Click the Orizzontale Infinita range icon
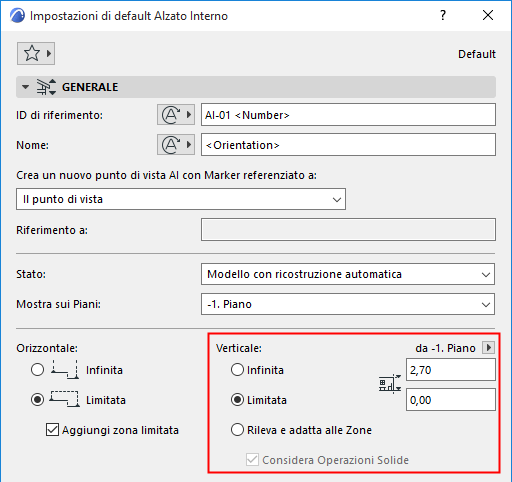 pyautogui.click(x=65, y=370)
